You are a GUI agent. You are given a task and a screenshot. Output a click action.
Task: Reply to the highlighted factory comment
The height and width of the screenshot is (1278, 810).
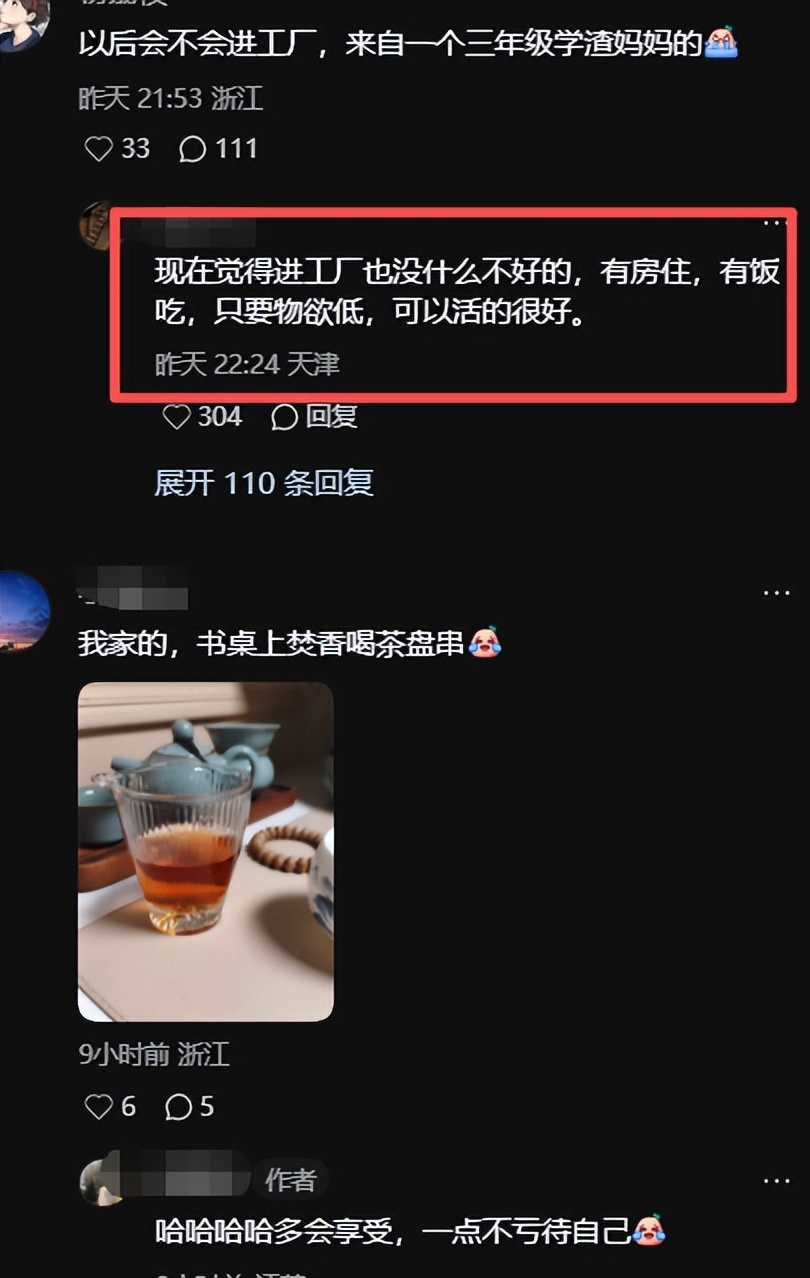point(315,417)
